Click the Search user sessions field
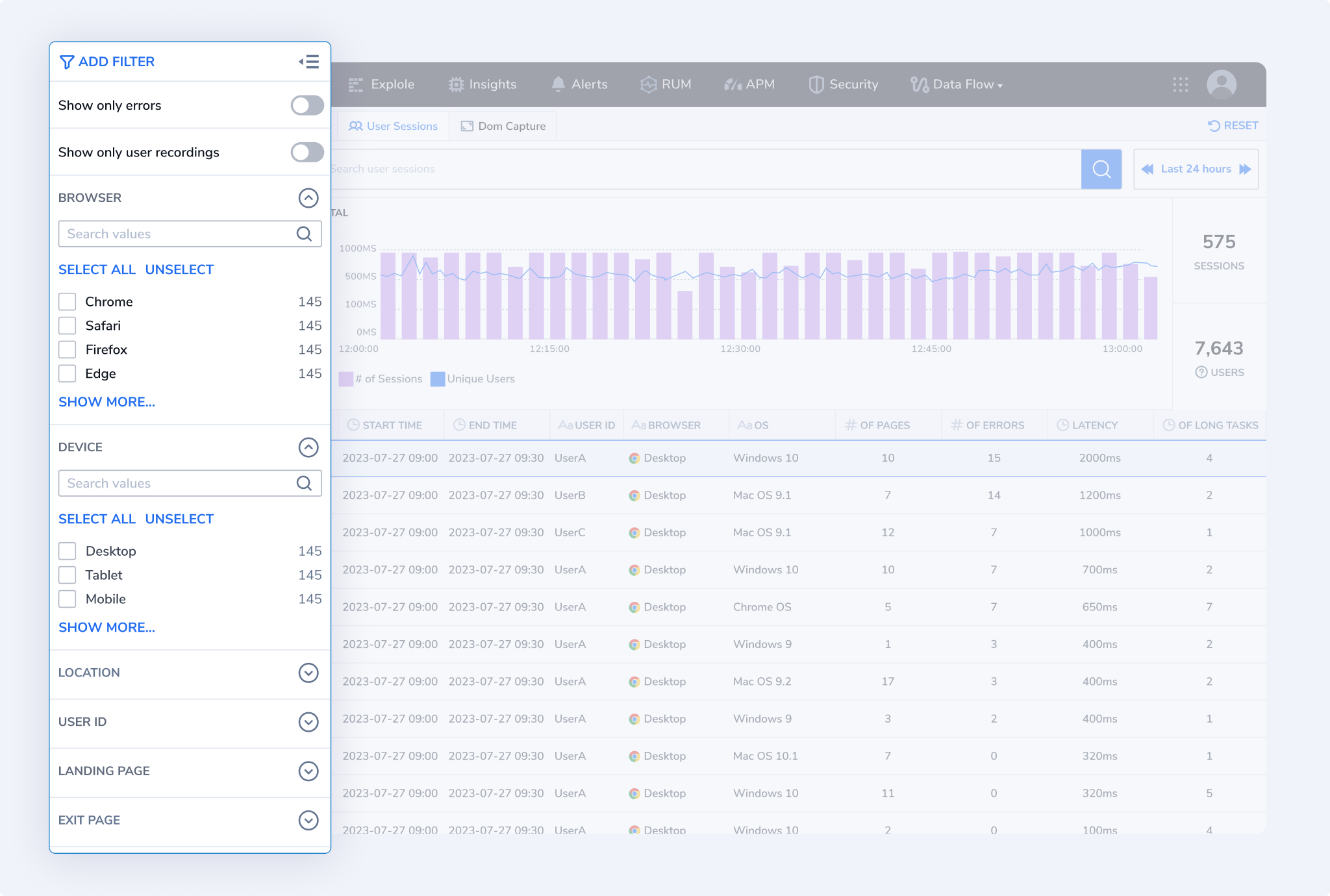This screenshot has height=896, width=1330. [x=706, y=169]
